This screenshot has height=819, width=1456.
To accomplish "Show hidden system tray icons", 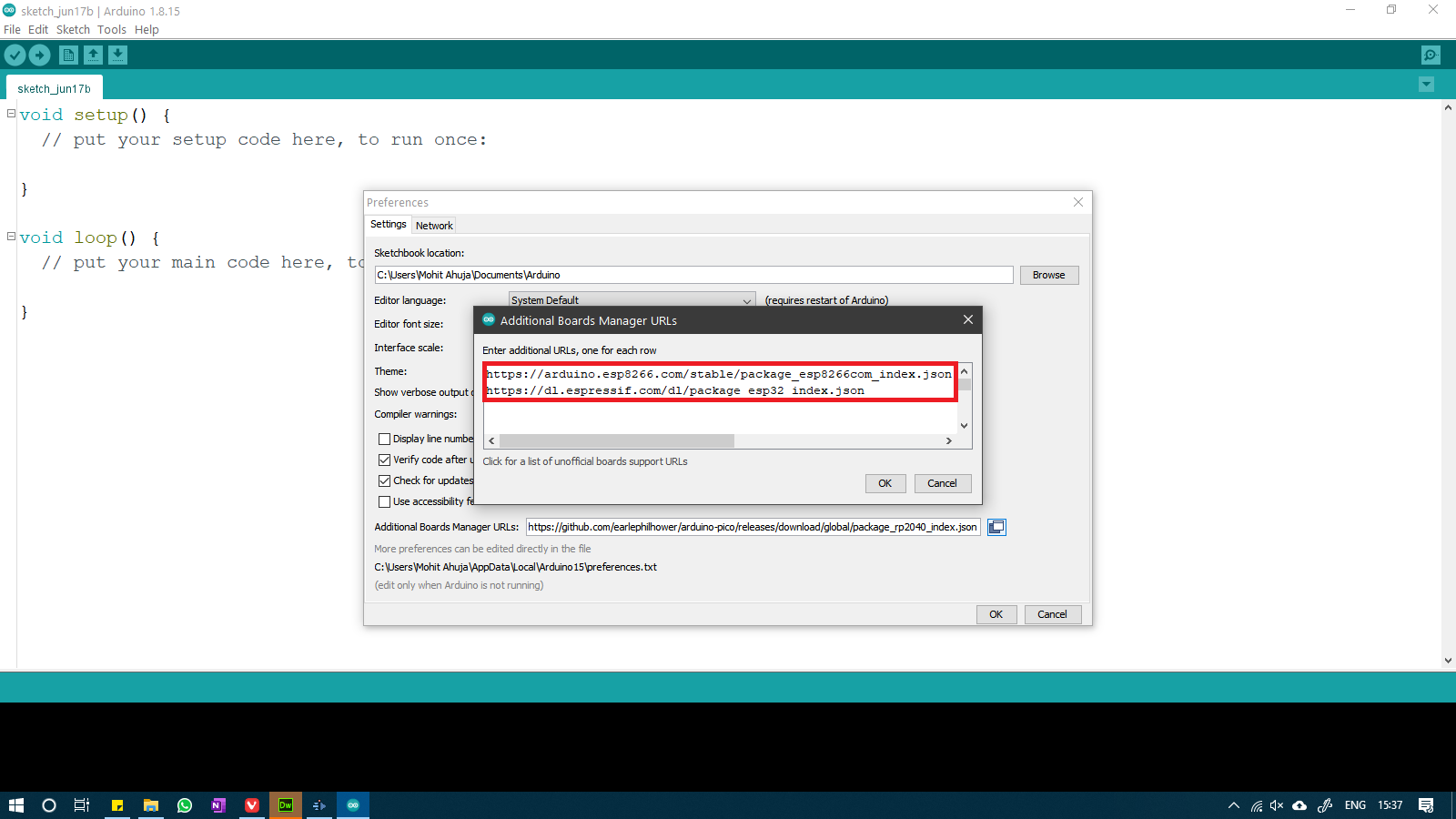I will 1234,805.
